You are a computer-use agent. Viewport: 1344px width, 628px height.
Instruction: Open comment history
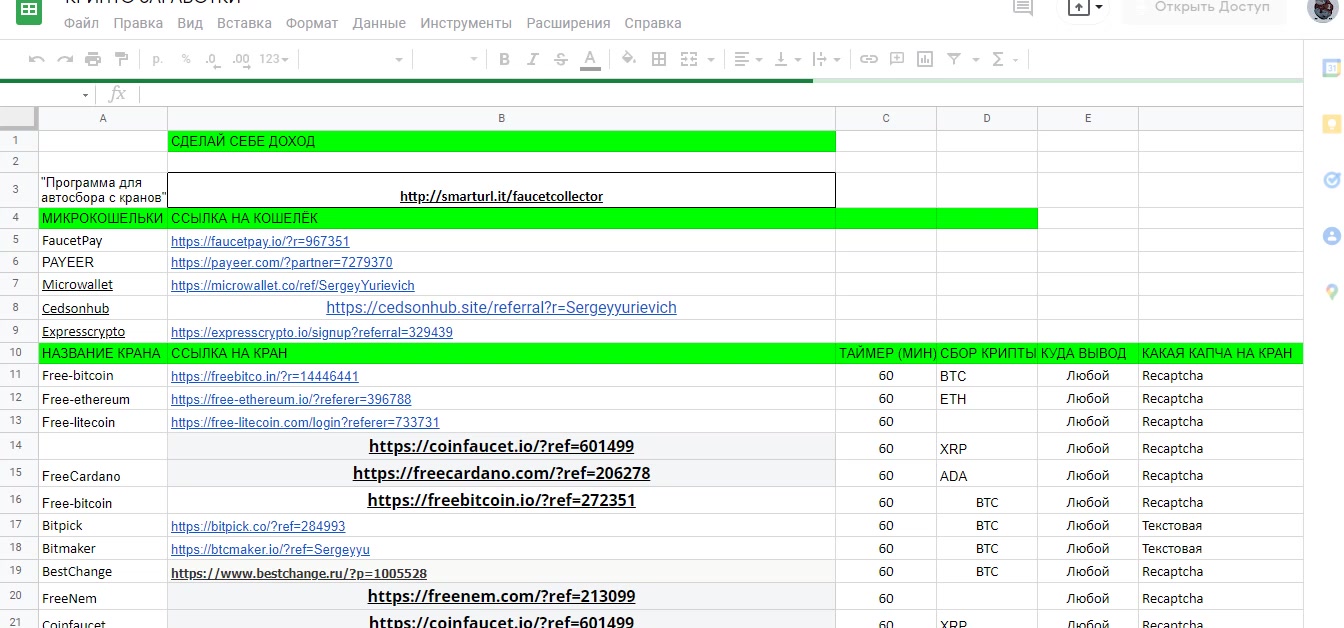[x=1023, y=8]
